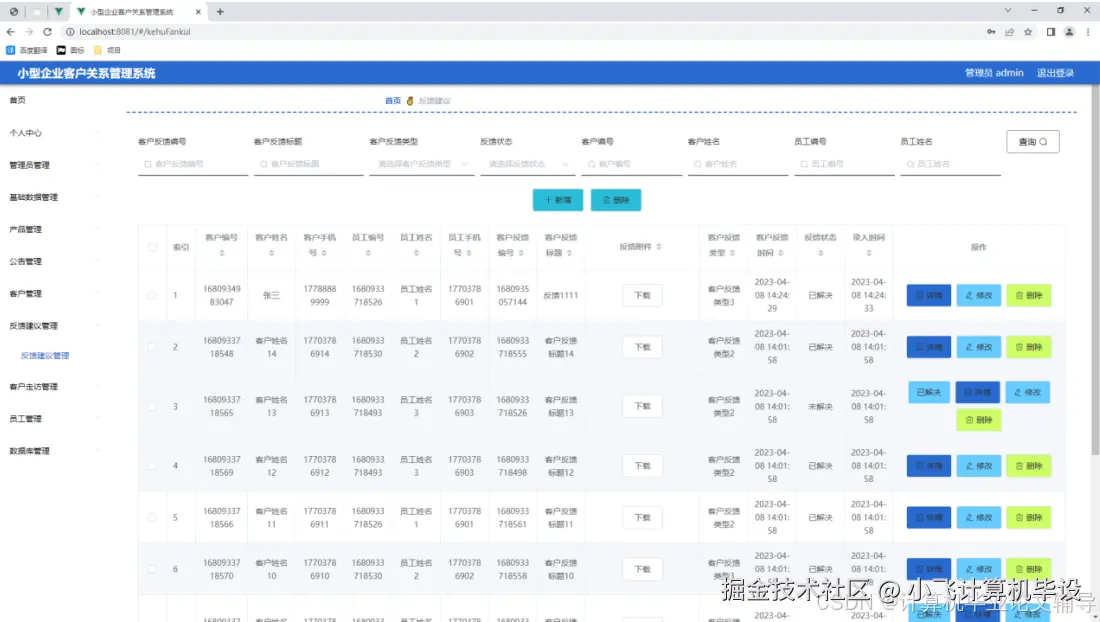Mark row 3 feedback as 已解决
The height and width of the screenshot is (622, 1100).
tap(929, 392)
